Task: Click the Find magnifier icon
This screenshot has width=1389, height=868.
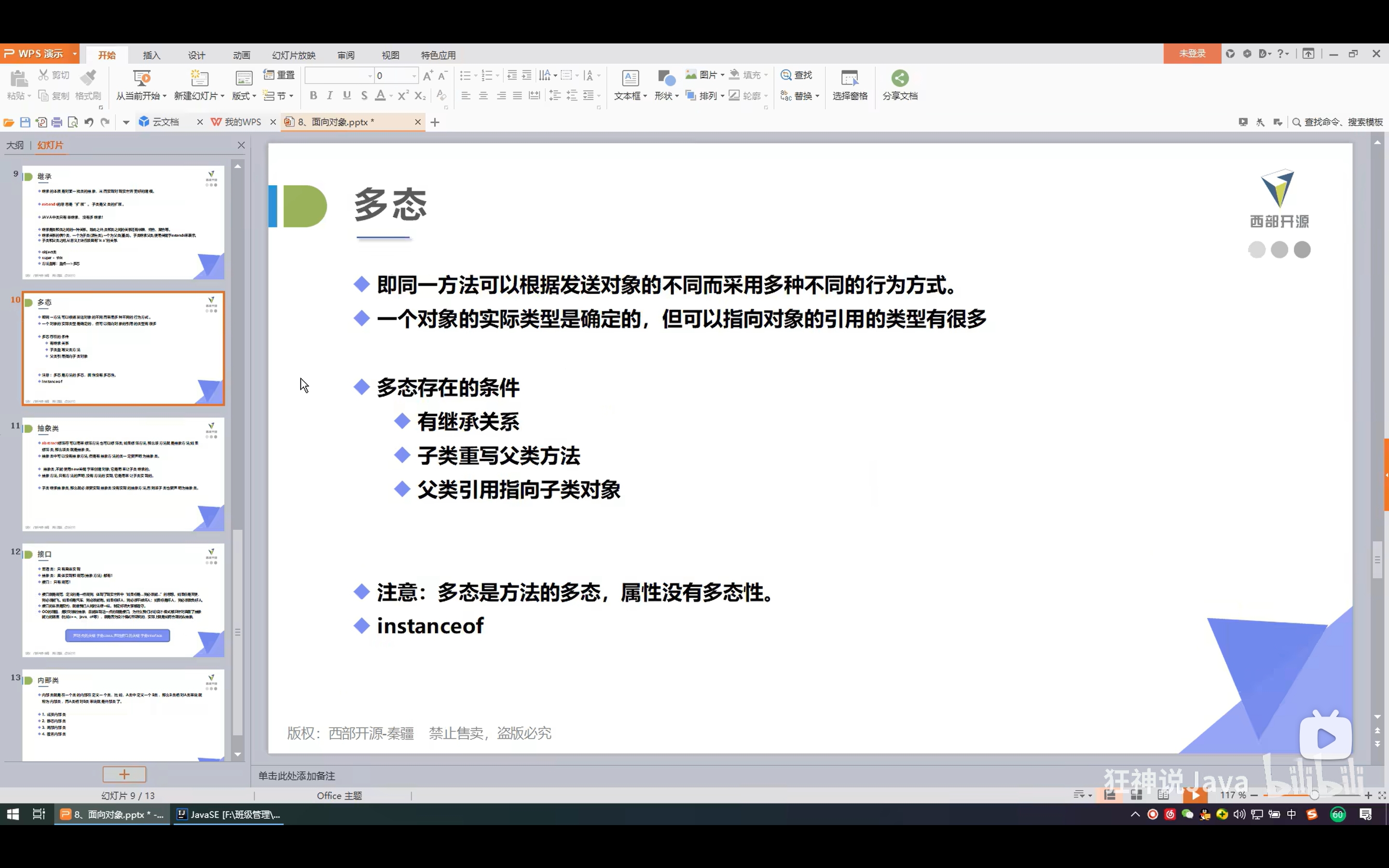Action: click(x=786, y=75)
